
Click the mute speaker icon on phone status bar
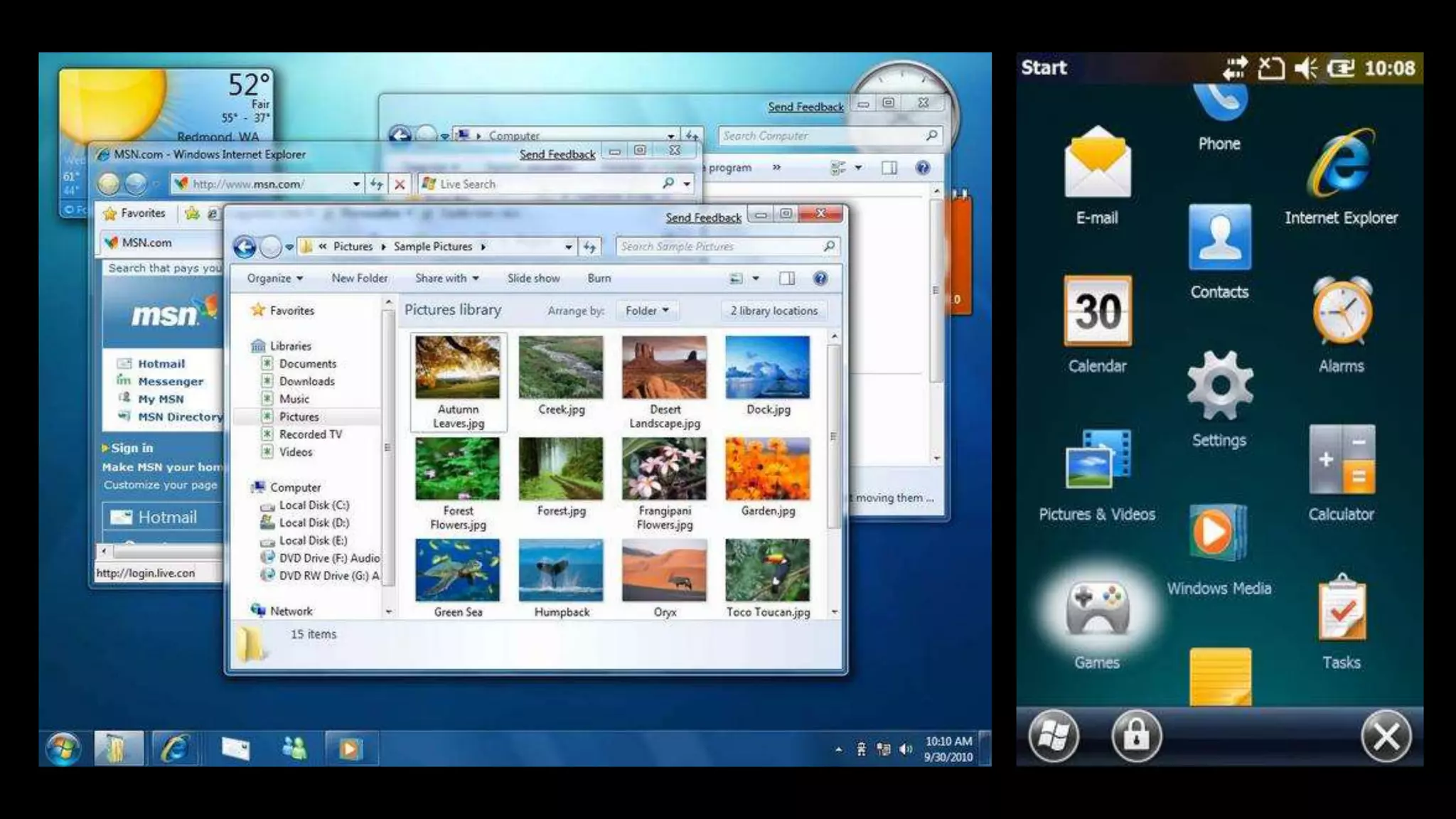[x=1305, y=68]
